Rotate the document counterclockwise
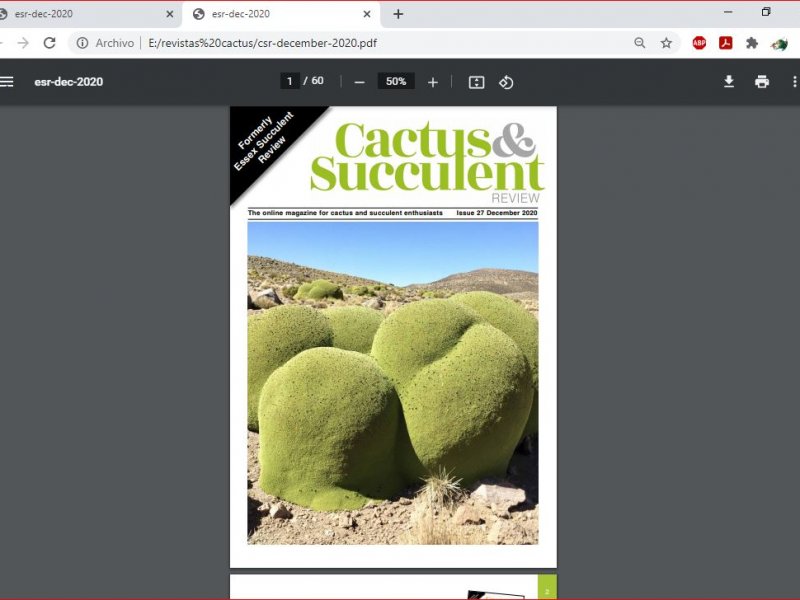The height and width of the screenshot is (600, 800). point(506,82)
